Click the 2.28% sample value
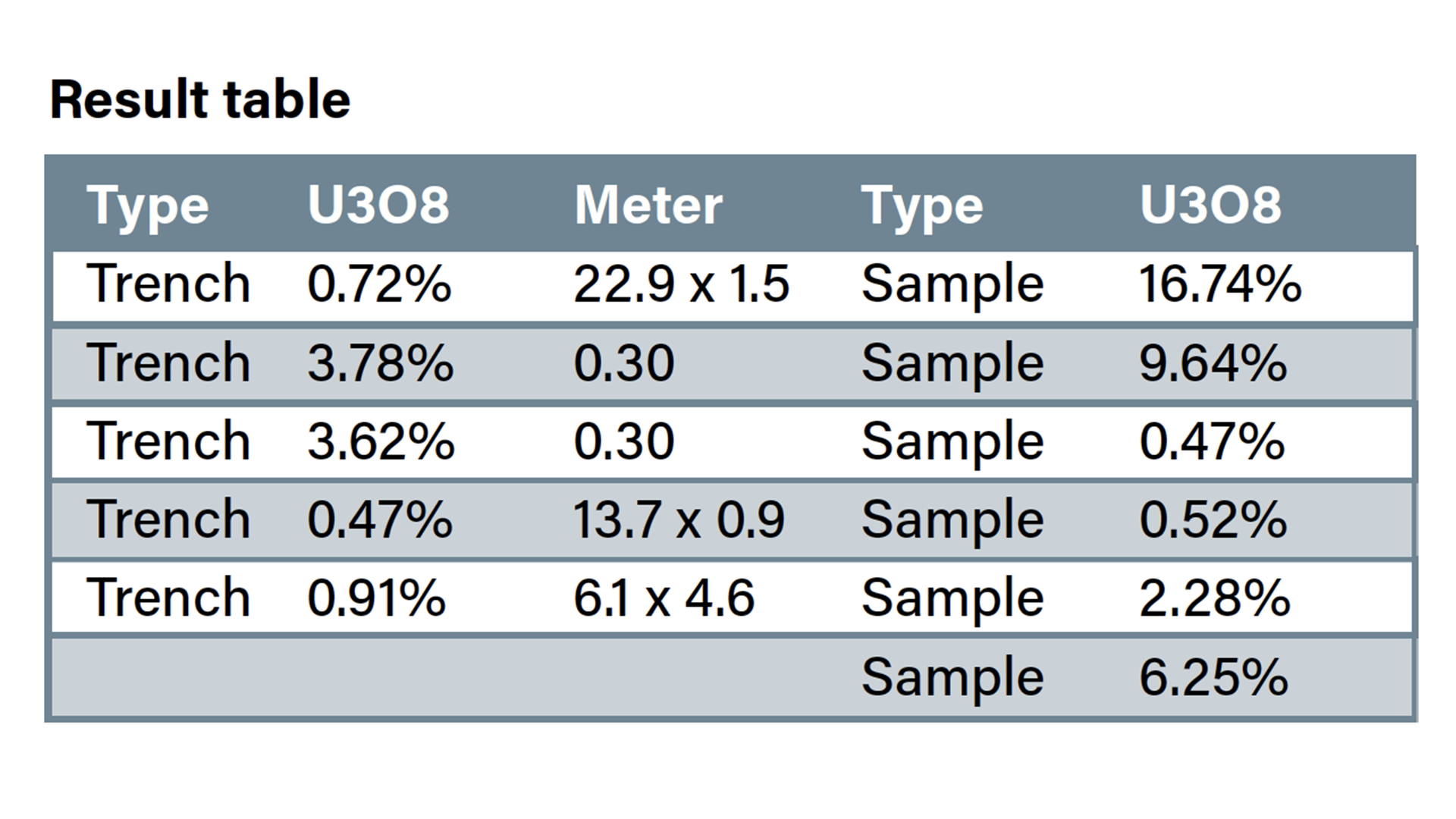The image size is (1456, 819). 1214,598
